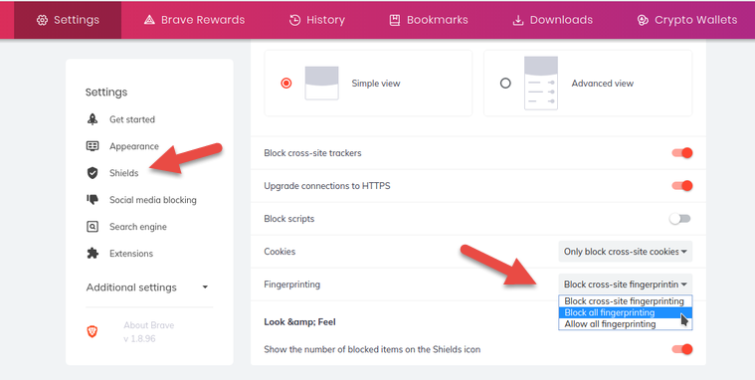Select the Simple view radio button

pos(286,83)
